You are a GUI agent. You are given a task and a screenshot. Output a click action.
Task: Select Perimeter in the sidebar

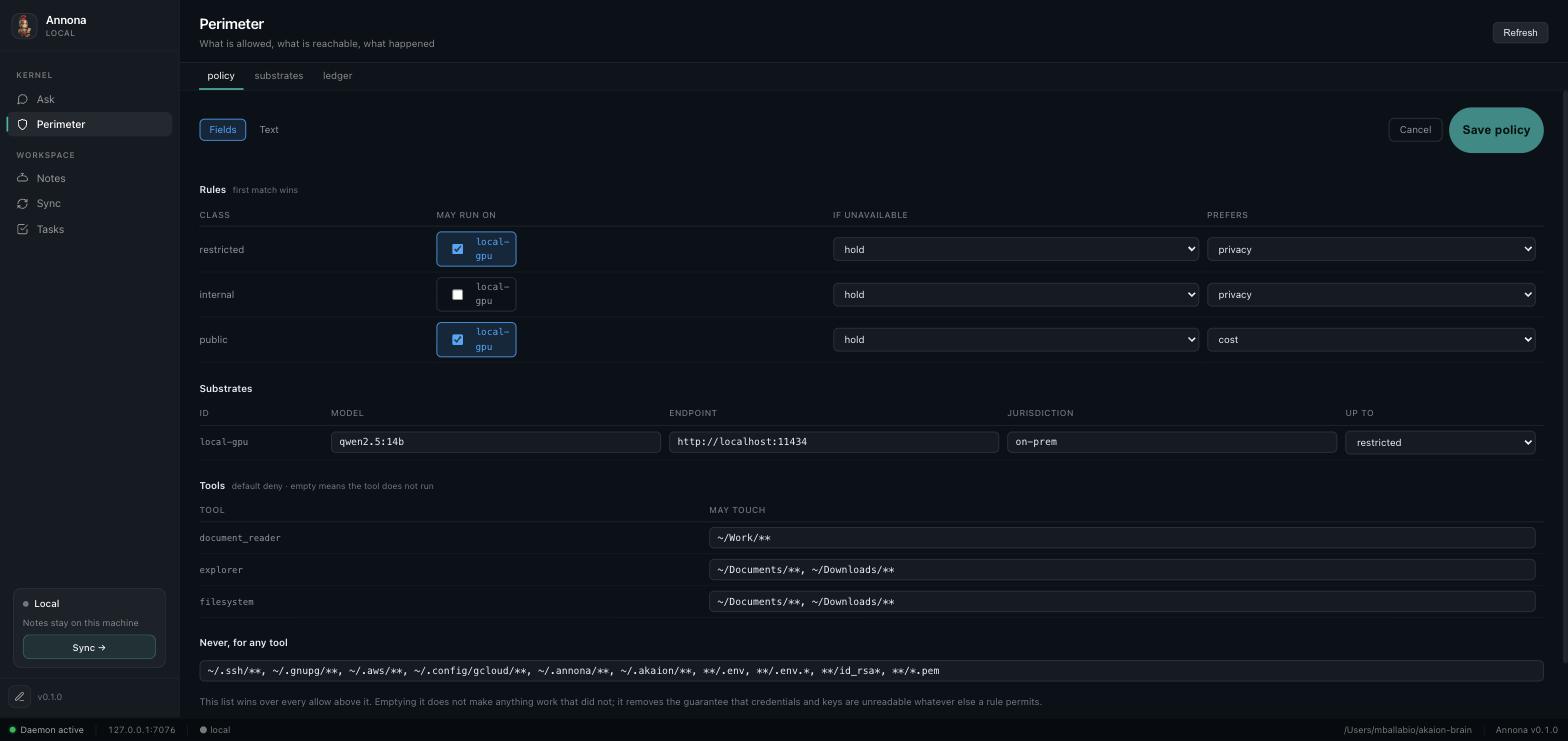(x=89, y=124)
